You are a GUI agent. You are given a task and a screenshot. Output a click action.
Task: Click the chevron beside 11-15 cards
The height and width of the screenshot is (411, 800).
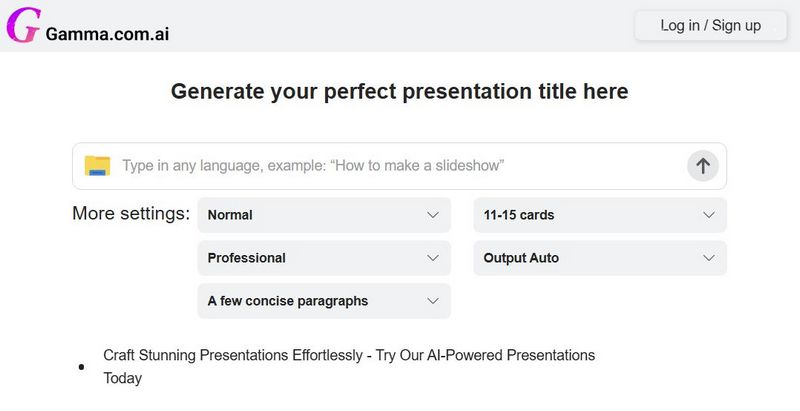(x=709, y=215)
